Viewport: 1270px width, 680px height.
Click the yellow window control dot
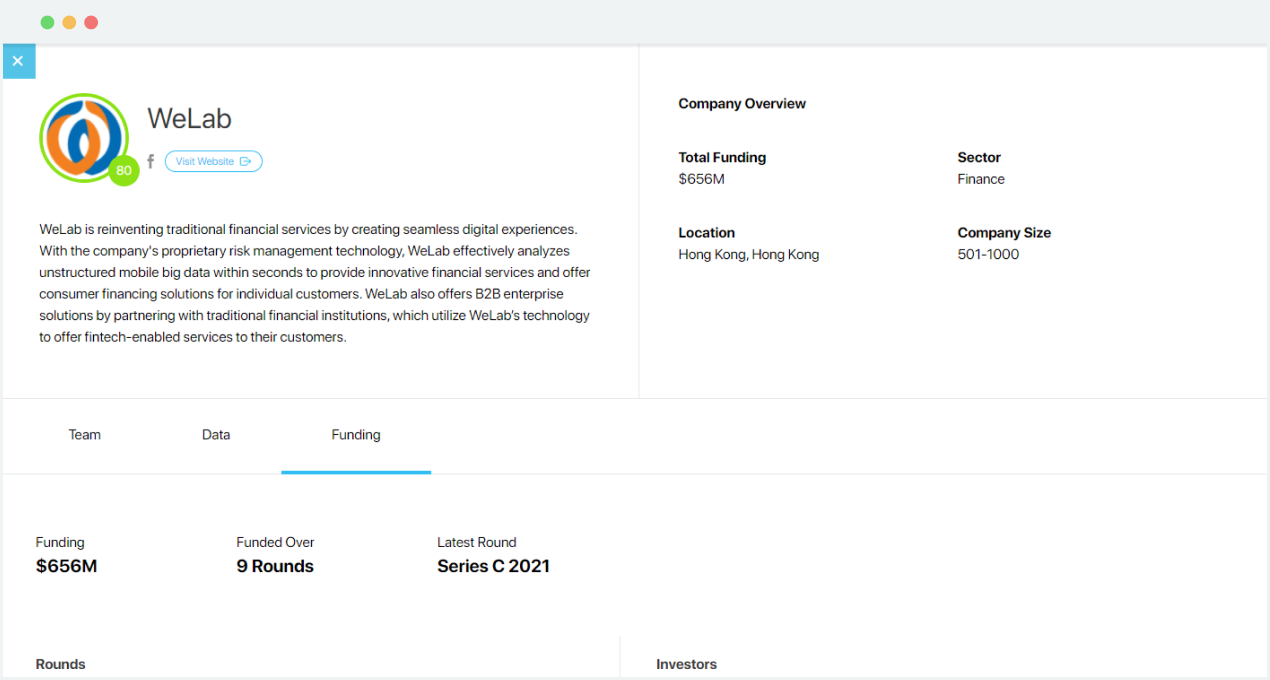pyautogui.click(x=69, y=22)
